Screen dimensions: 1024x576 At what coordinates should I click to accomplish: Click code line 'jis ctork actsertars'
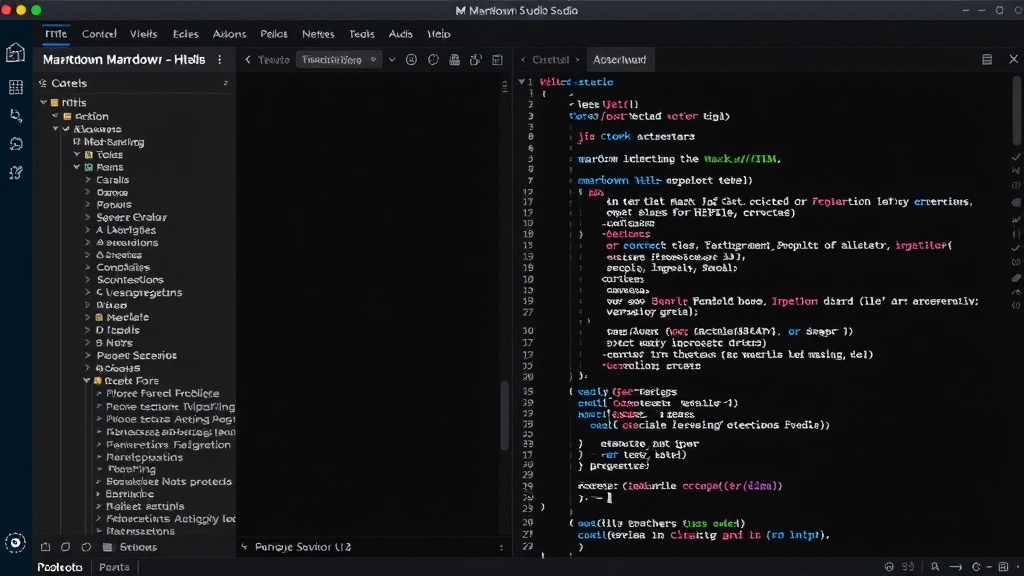[x=635, y=136]
